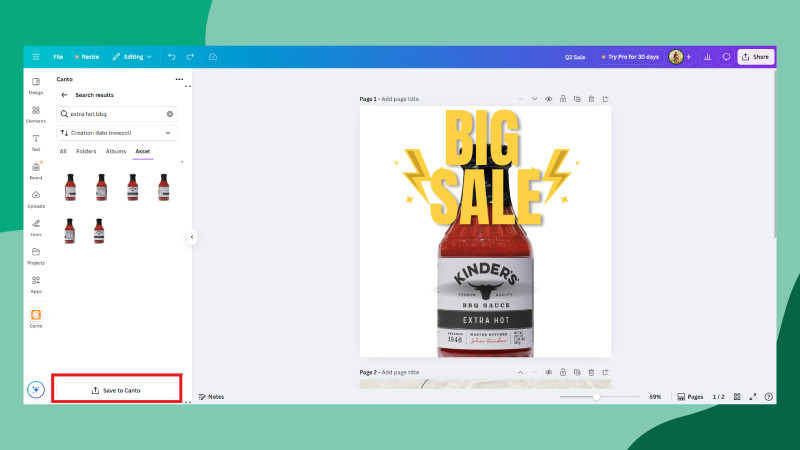Select second bottle thumbnail in second row
The height and width of the screenshot is (450, 800).
[99, 231]
